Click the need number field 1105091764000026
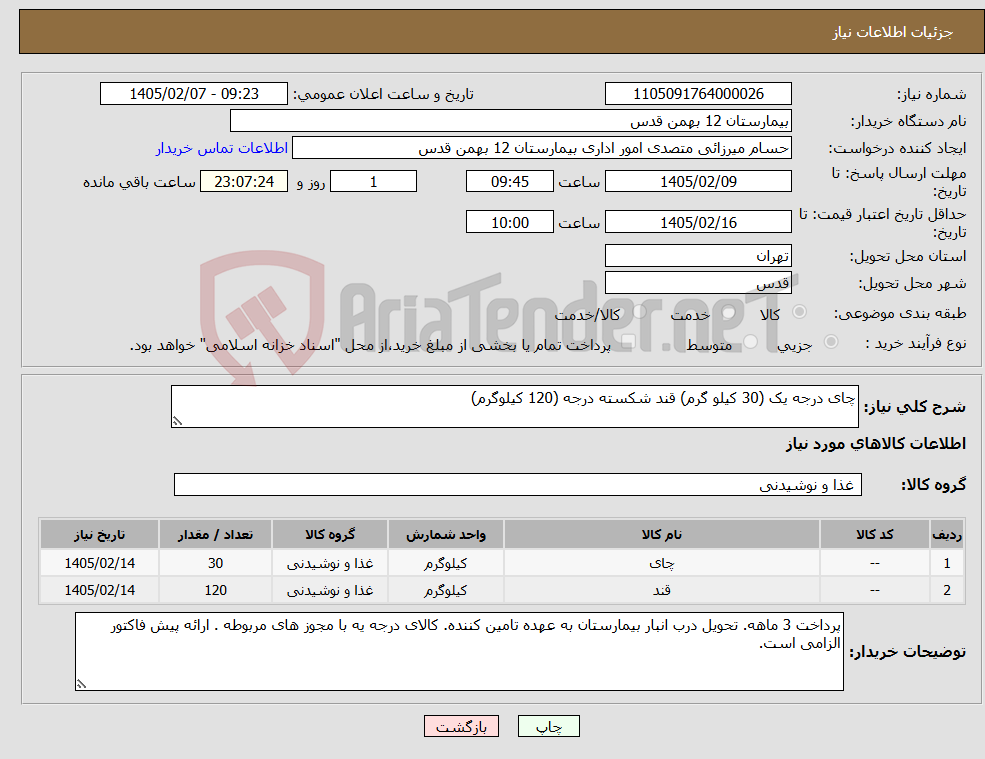This screenshot has width=985, height=759. point(698,94)
